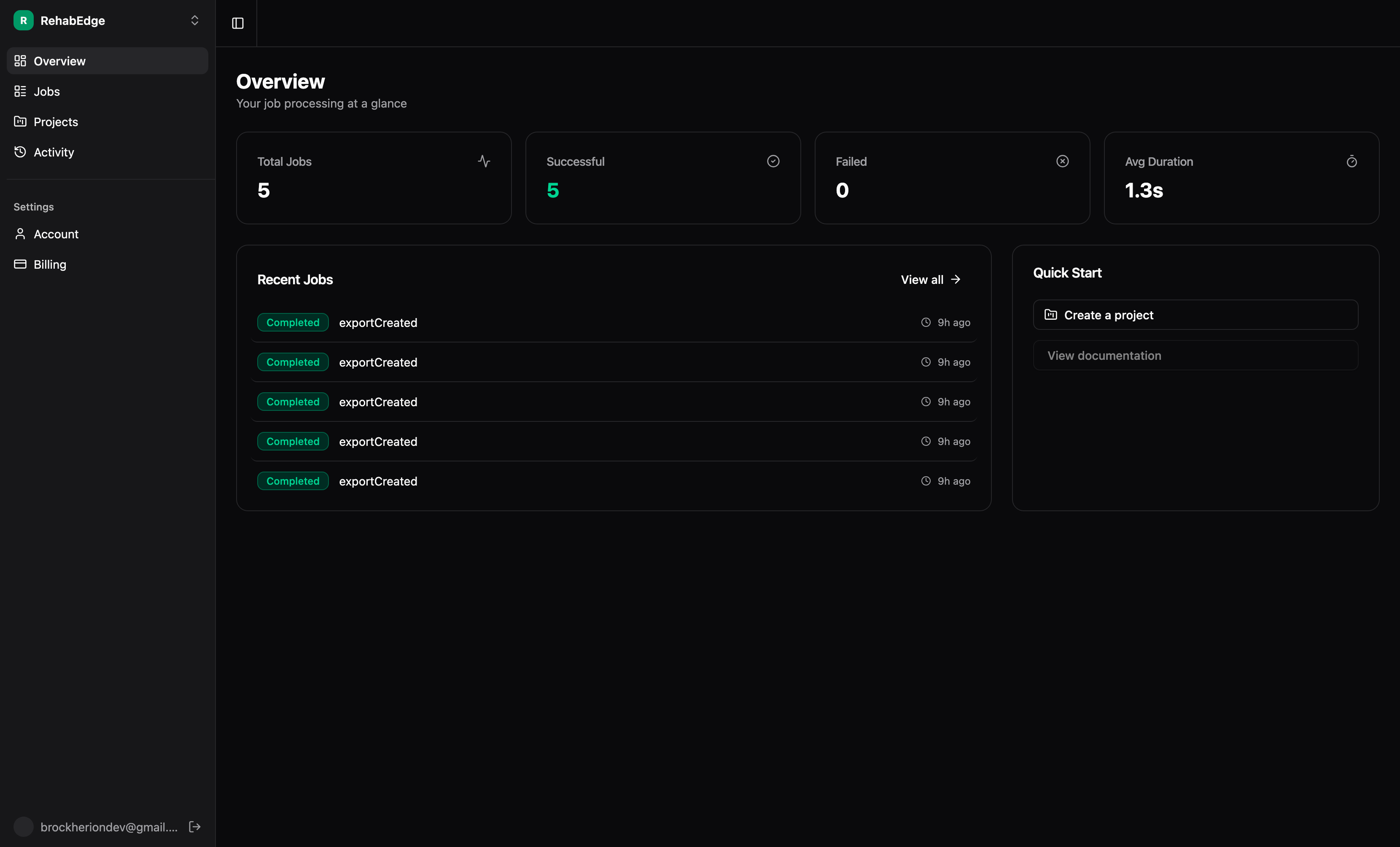The height and width of the screenshot is (847, 1400).
Task: Click the activity pulse icon on Total Jobs card
Action: 484,161
